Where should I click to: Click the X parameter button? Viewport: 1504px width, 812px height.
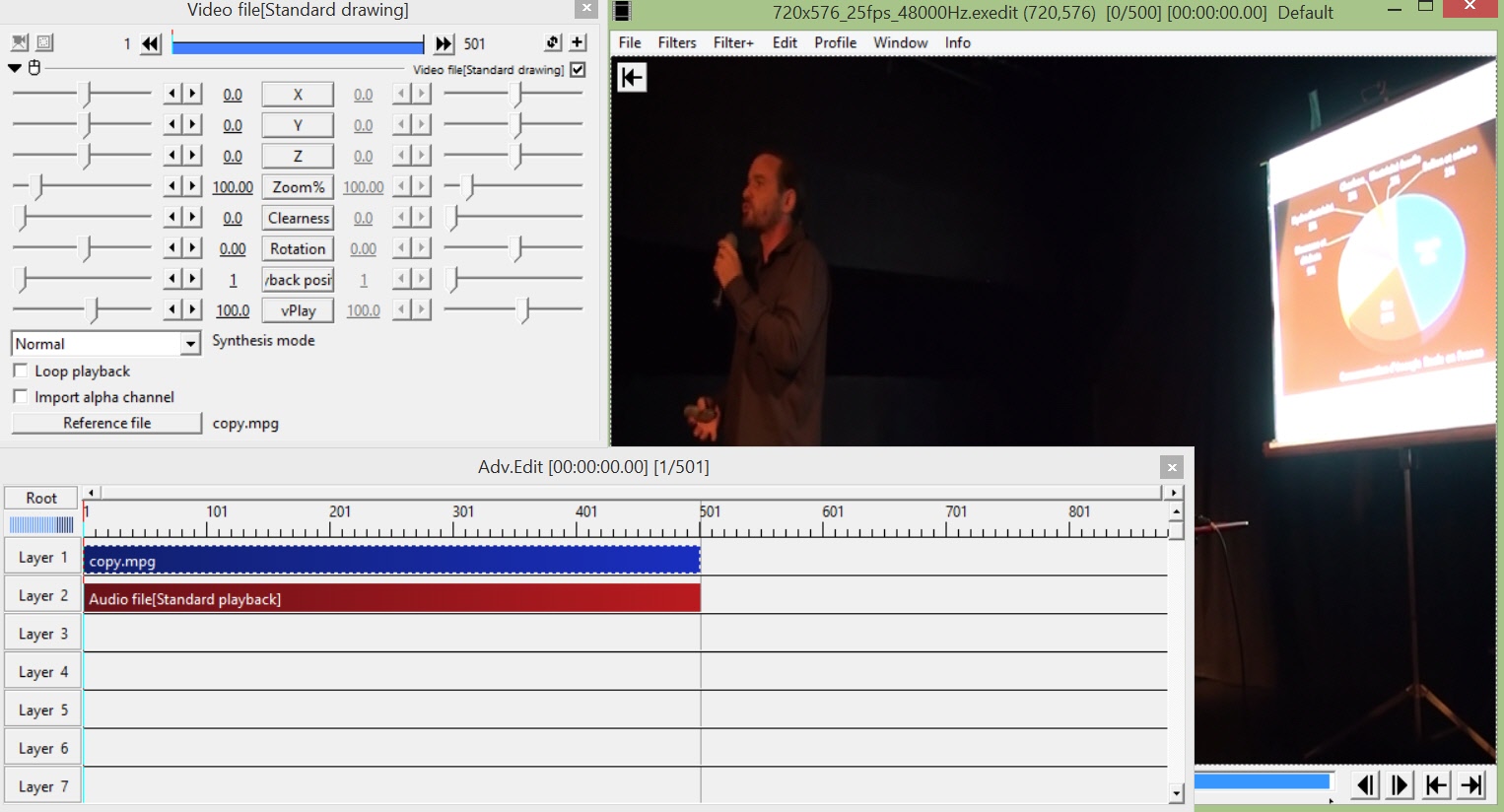coord(298,95)
